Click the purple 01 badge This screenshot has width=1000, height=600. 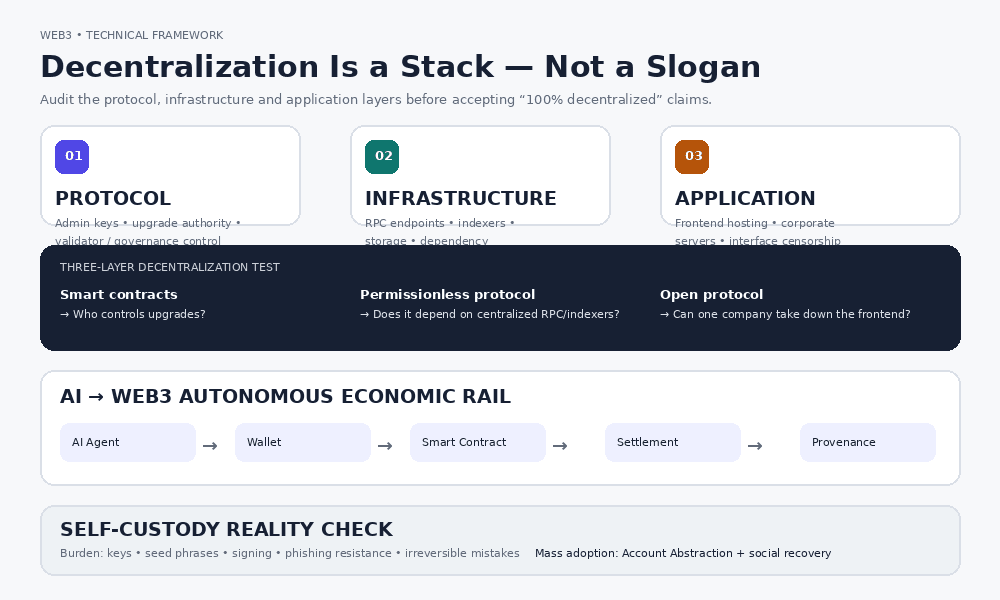[x=72, y=157]
